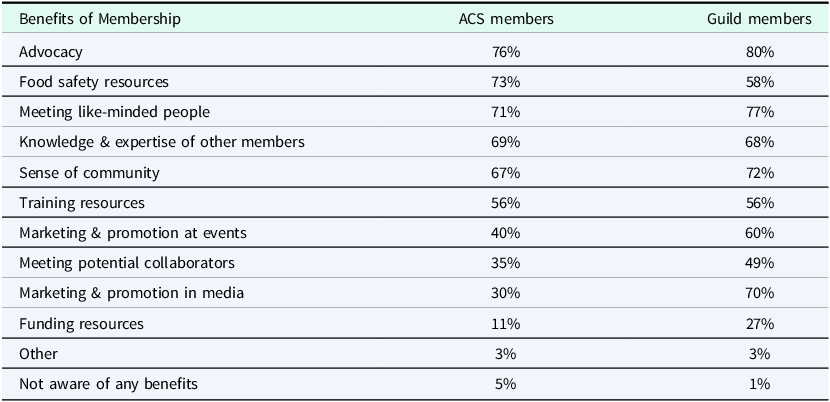Click "Marketing & promotion at events" label
This screenshot has width=830, height=402.
[x=132, y=233]
